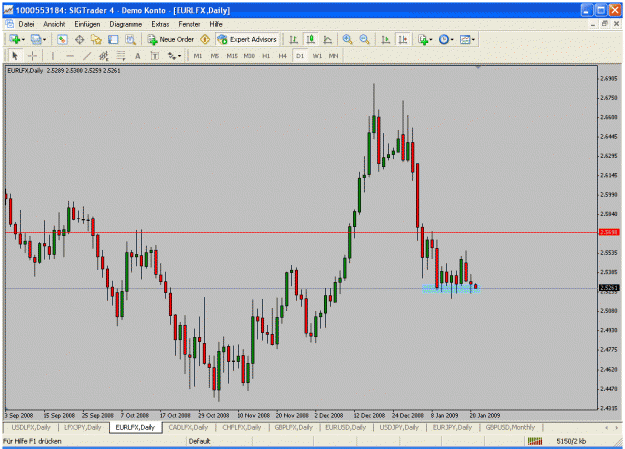Set timeframe to H4

(x=283, y=56)
